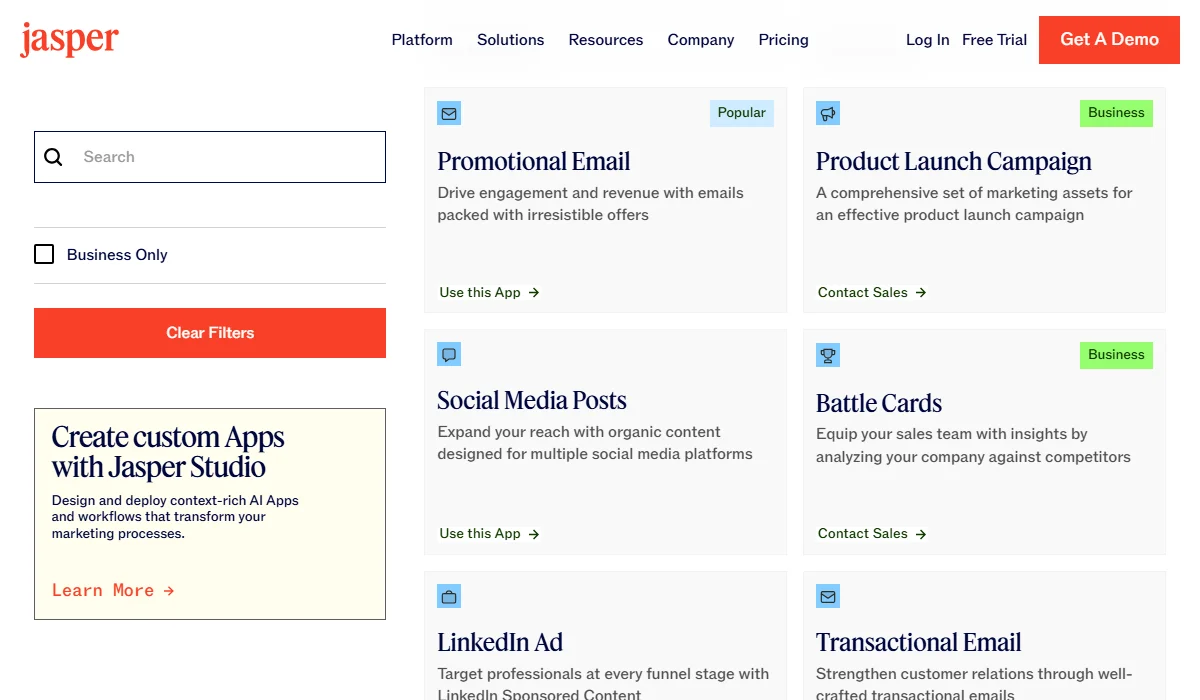
Task: Click the envelope icon on Promotional Email card
Action: [448, 113]
